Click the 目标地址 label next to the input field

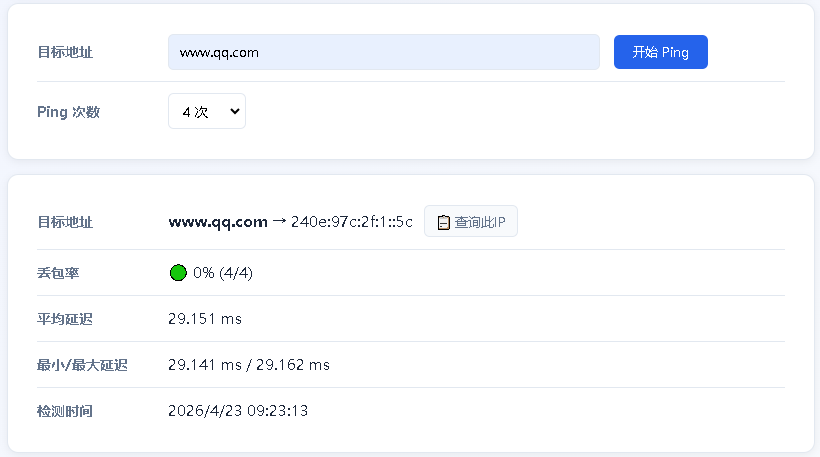(x=65, y=52)
